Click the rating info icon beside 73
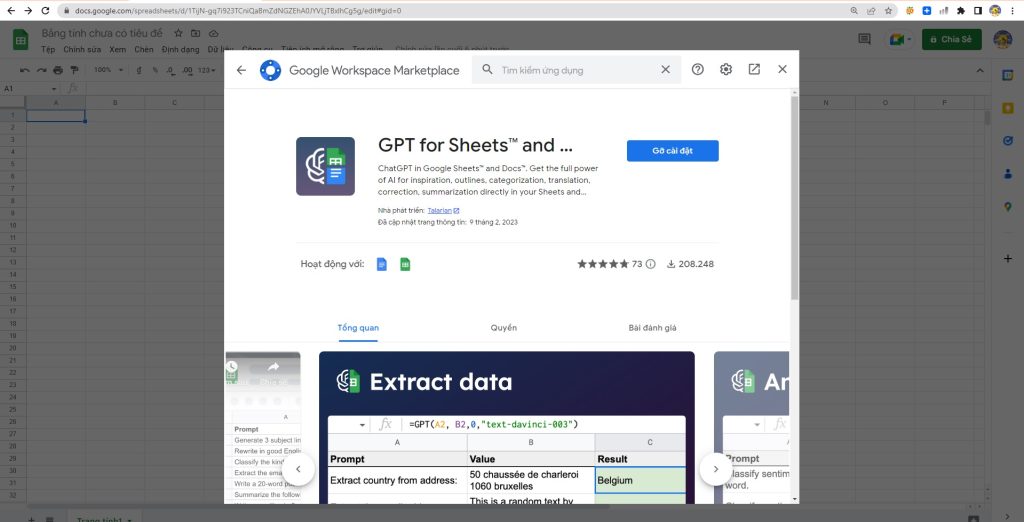Image resolution: width=1024 pixels, height=522 pixels. pos(650,265)
